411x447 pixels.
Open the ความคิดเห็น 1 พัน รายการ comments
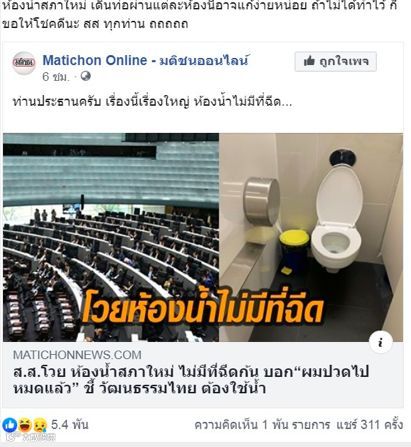click(x=262, y=425)
